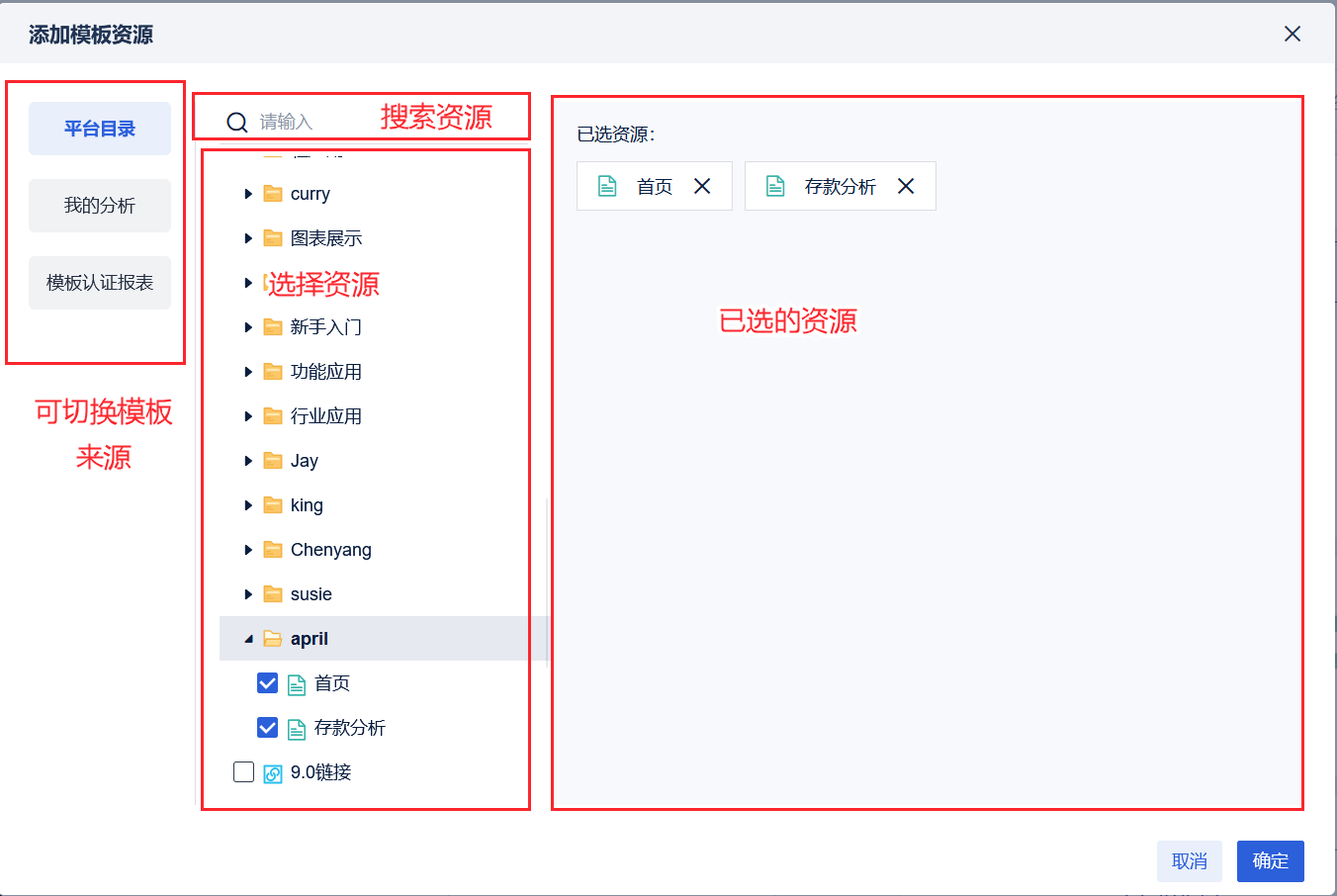Open the 模板认证报表 tab
The width and height of the screenshot is (1337, 896).
100,283
